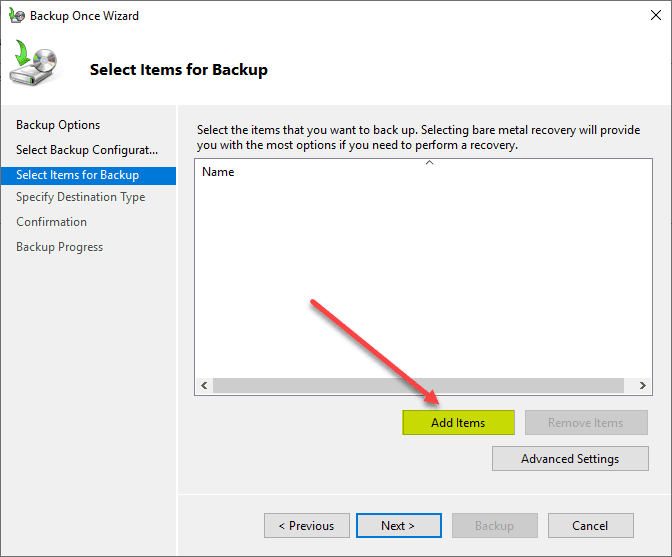Select the Confirmation step in sidebar
Screen dimensions: 672x557
click(51, 222)
